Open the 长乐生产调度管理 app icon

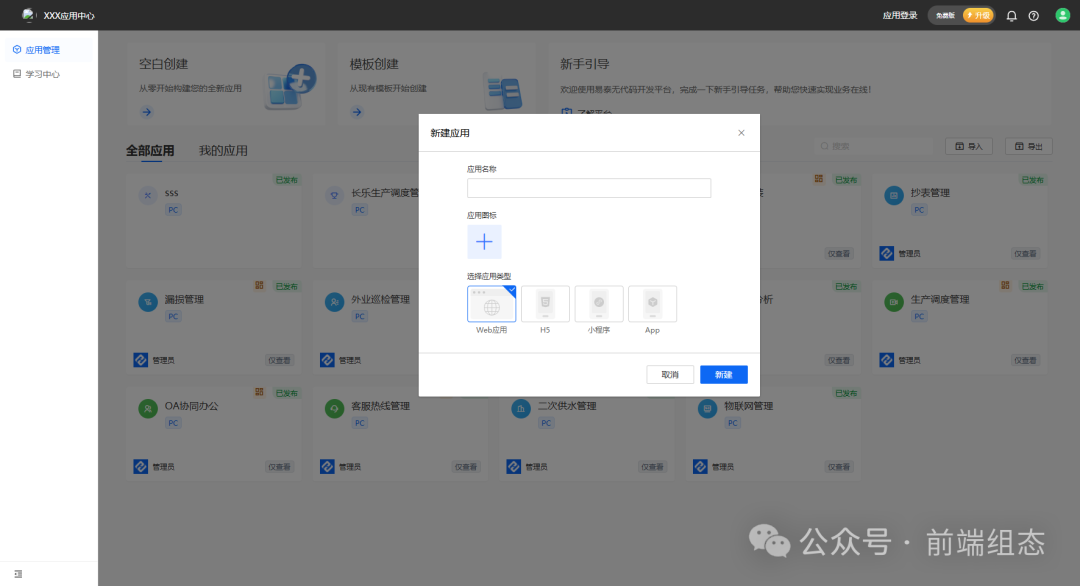pos(334,196)
